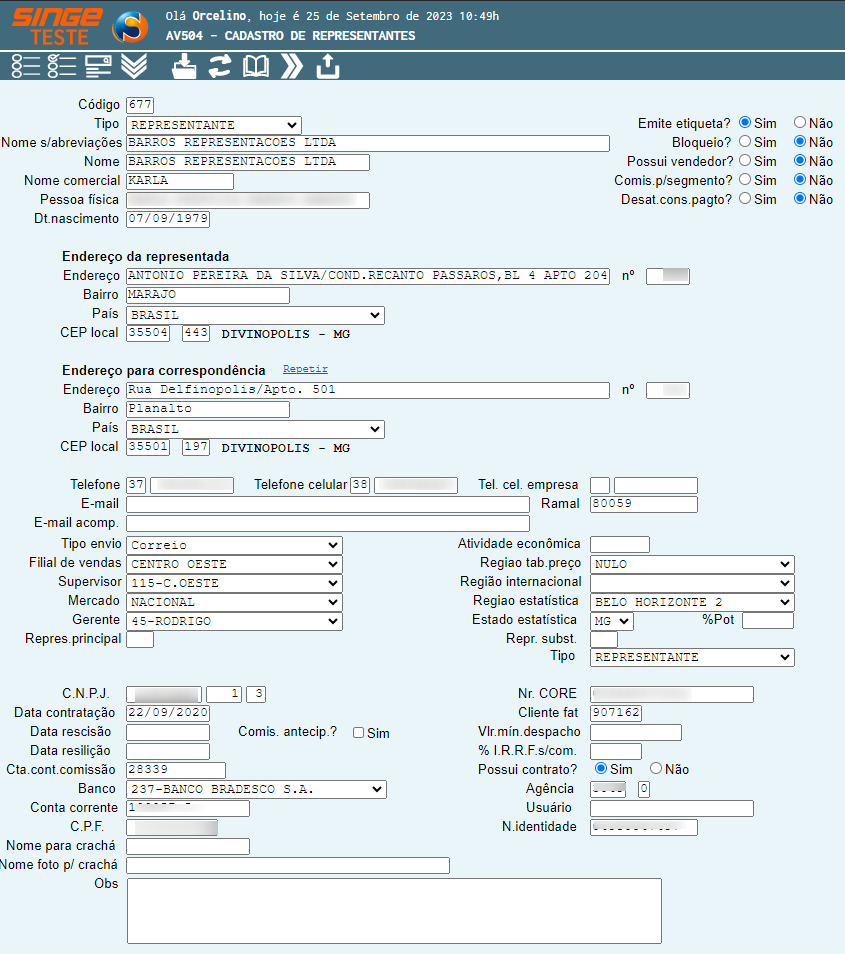Click the checklist icon in toolbar
This screenshot has height=954, width=845.
(x=62, y=66)
